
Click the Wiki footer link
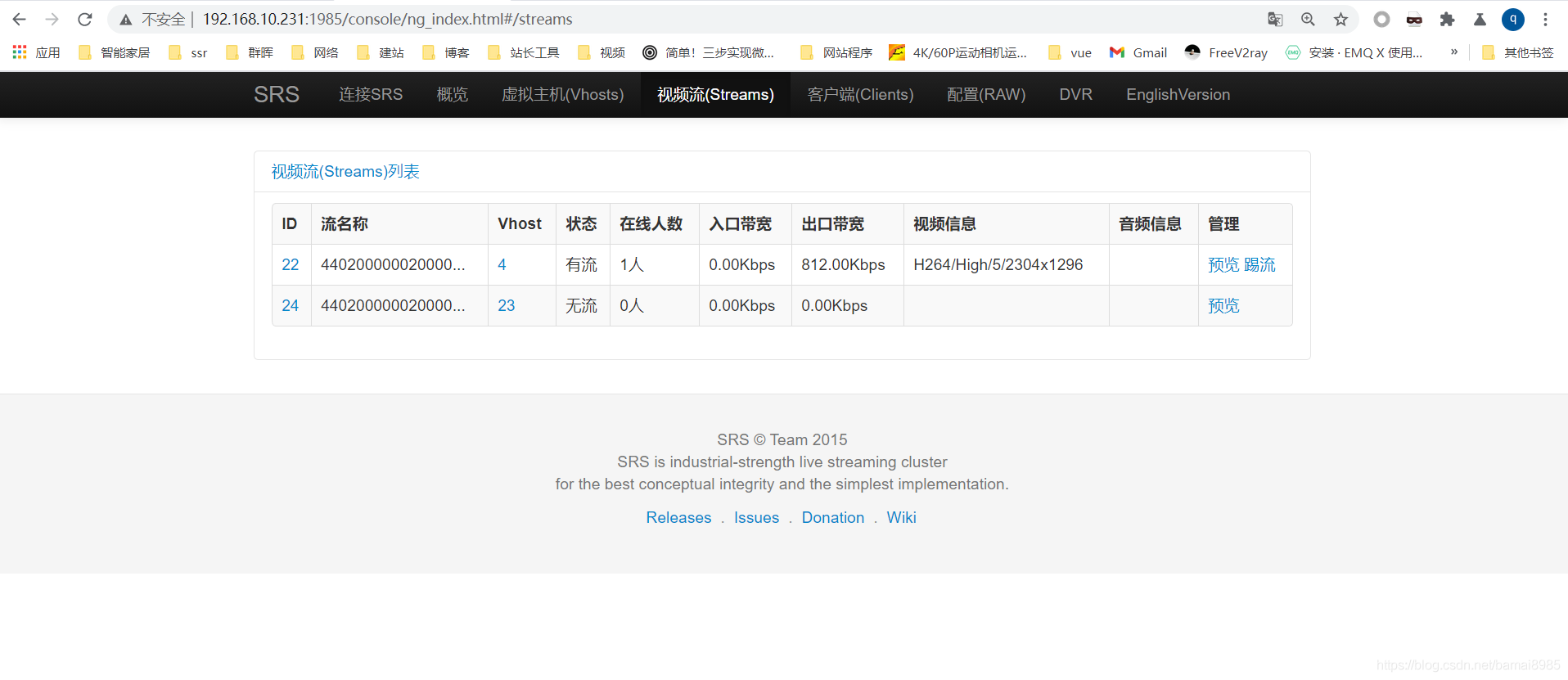(x=901, y=517)
